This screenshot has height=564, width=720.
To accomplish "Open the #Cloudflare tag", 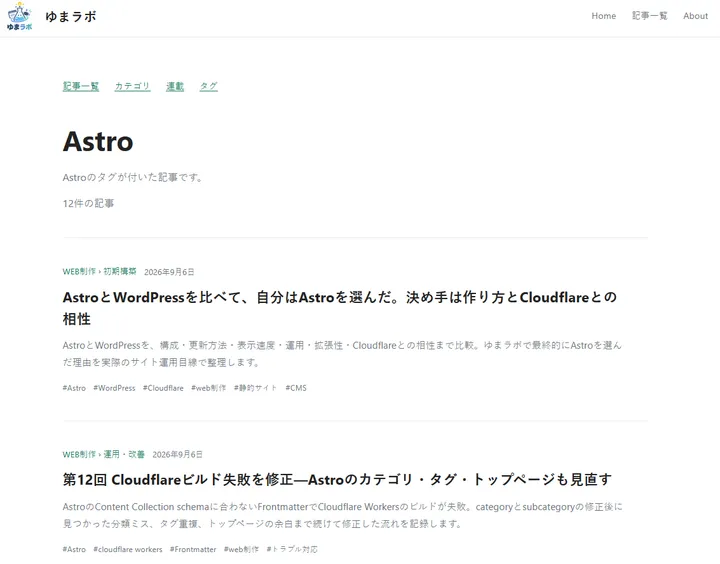I will [x=163, y=388].
